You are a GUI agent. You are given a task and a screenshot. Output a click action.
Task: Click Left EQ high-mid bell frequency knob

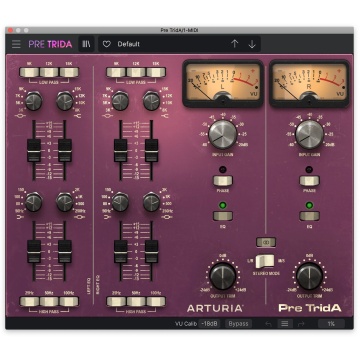(x=34, y=101)
